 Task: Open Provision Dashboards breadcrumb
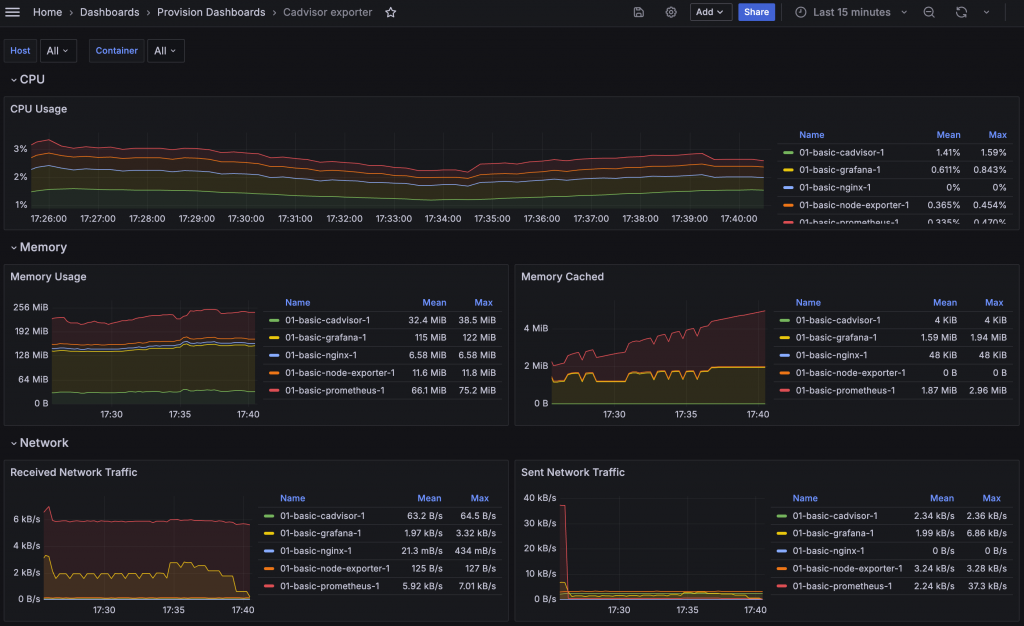(211, 12)
